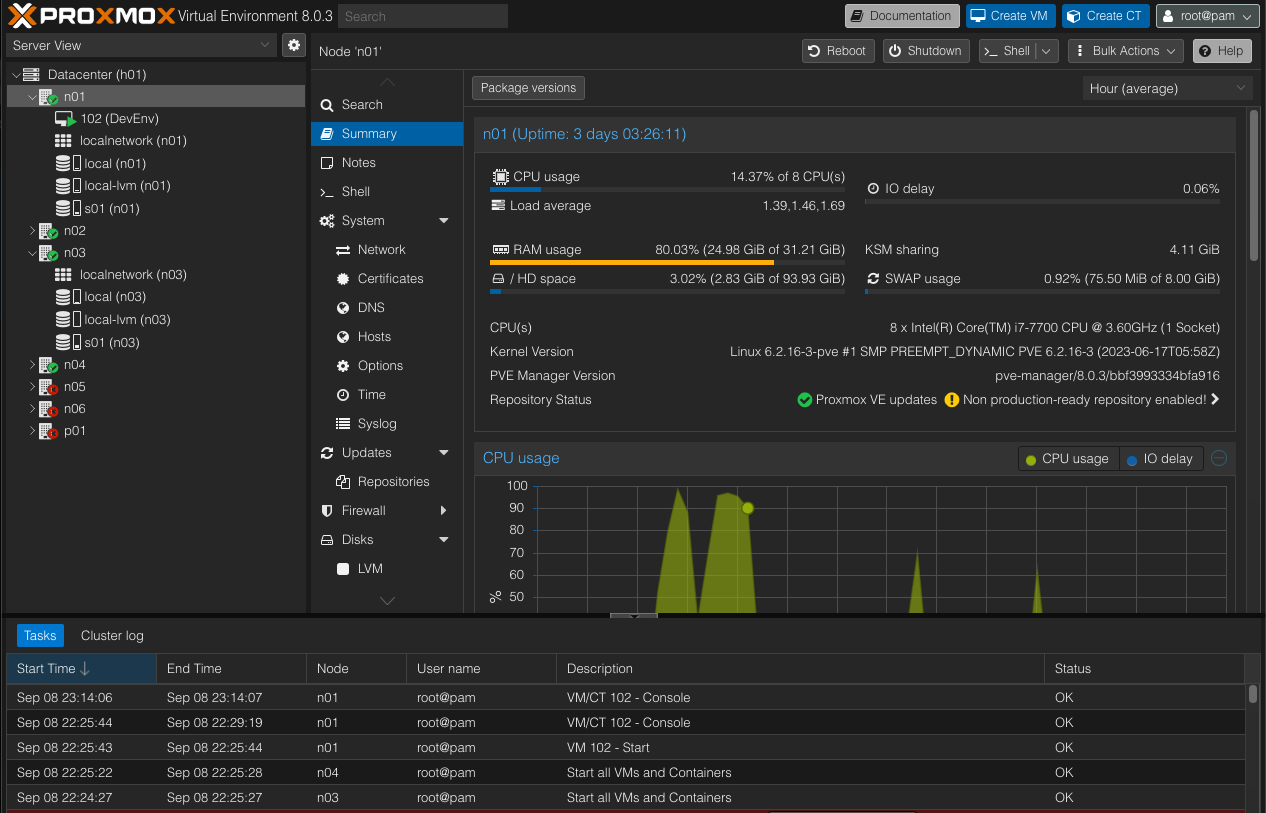This screenshot has width=1266, height=813.
Task: Click the search input field in header
Action: click(422, 16)
